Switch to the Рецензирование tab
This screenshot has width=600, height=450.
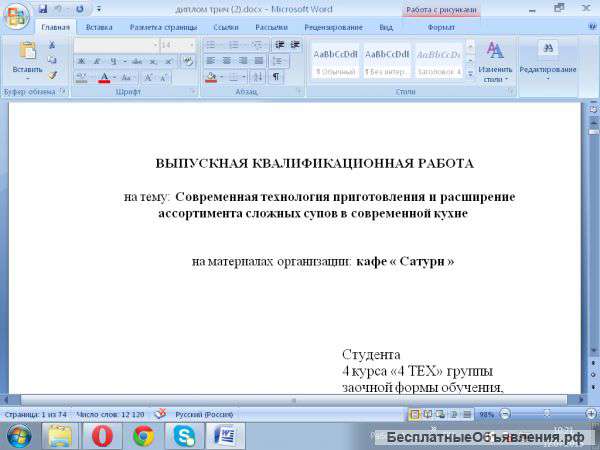tap(333, 28)
